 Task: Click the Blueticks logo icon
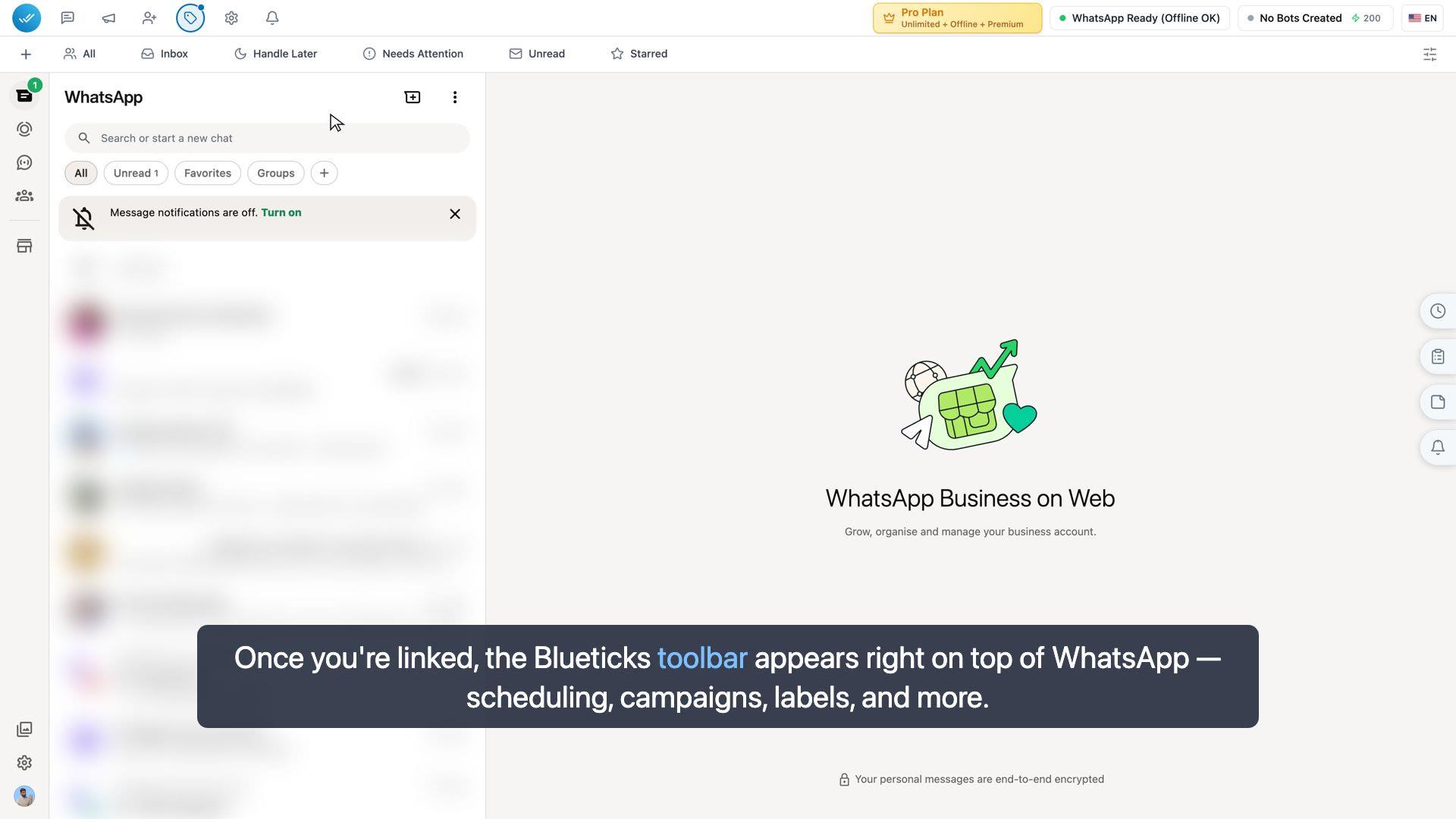pos(27,17)
